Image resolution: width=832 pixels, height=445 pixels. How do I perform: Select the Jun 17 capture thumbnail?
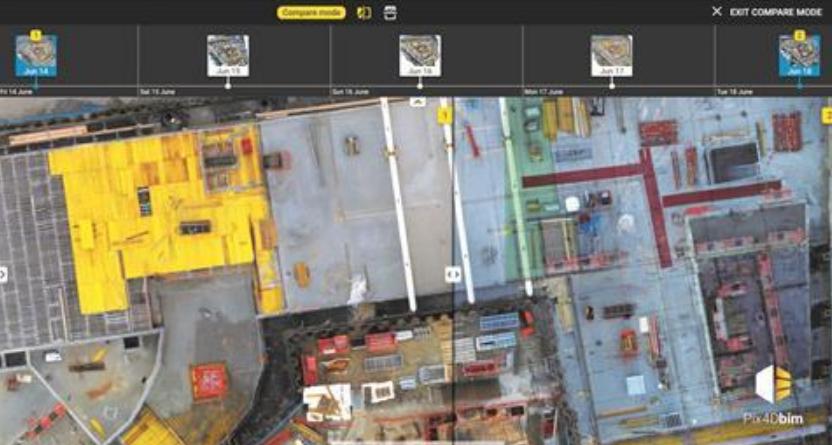(x=611, y=56)
